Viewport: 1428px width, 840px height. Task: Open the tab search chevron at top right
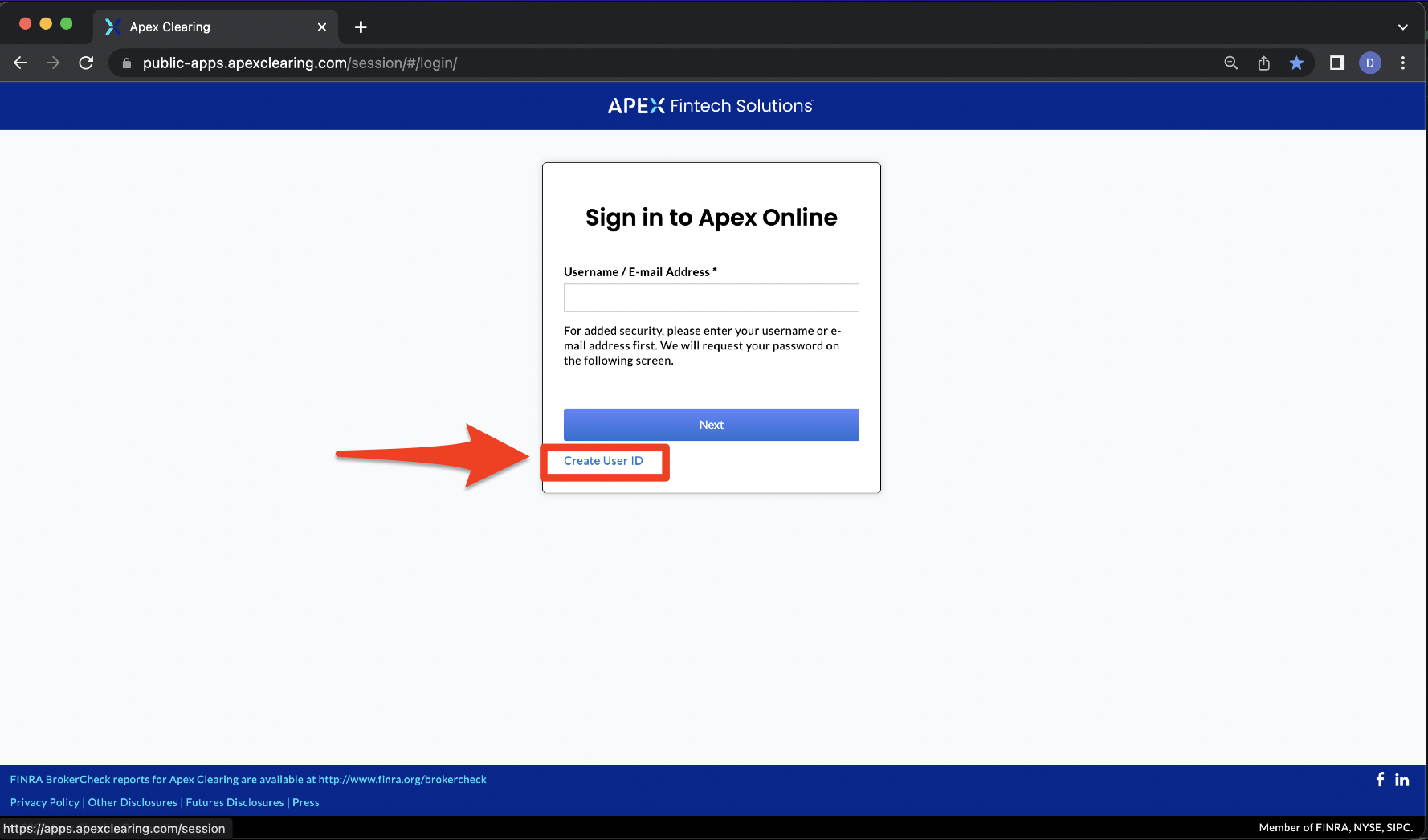(x=1403, y=27)
